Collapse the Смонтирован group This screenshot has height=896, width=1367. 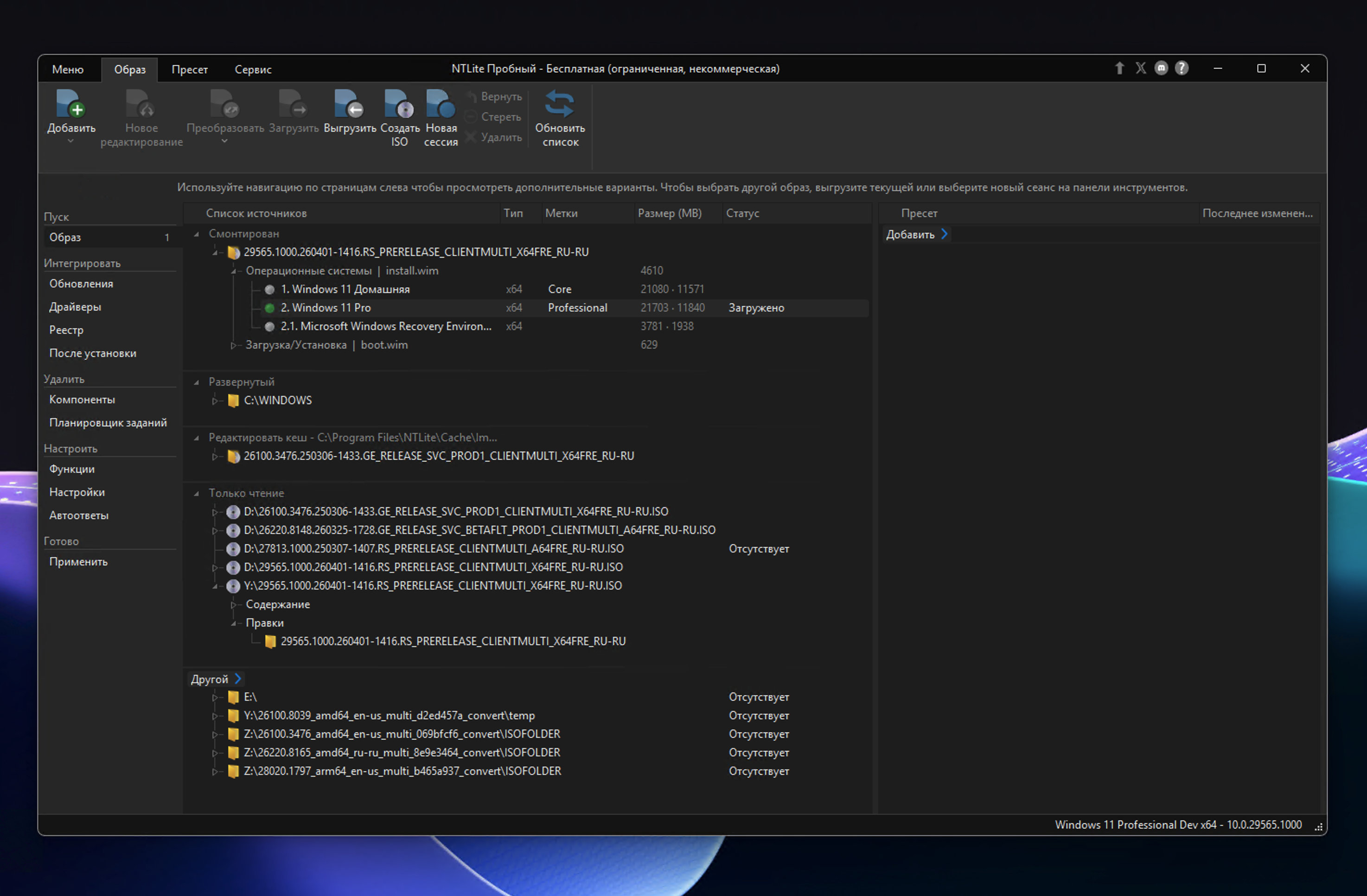pyautogui.click(x=197, y=234)
